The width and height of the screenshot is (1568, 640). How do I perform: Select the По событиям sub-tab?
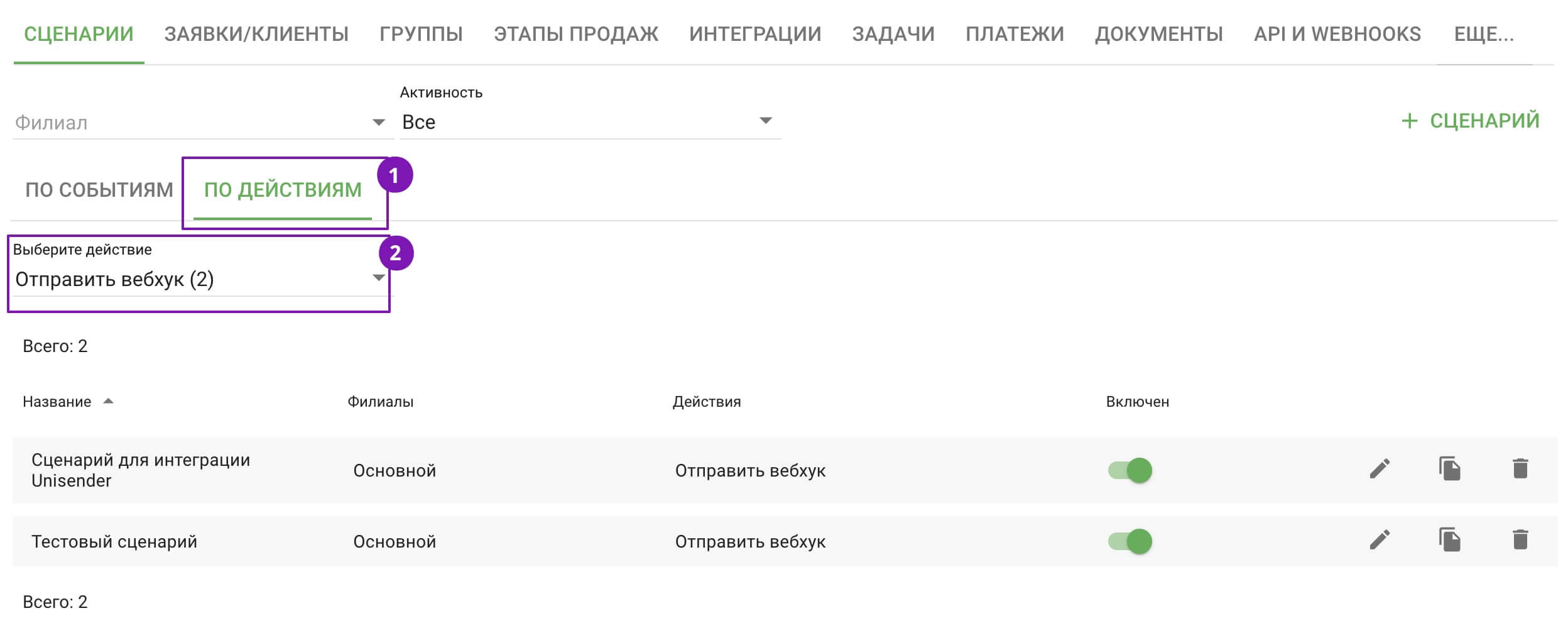point(99,189)
